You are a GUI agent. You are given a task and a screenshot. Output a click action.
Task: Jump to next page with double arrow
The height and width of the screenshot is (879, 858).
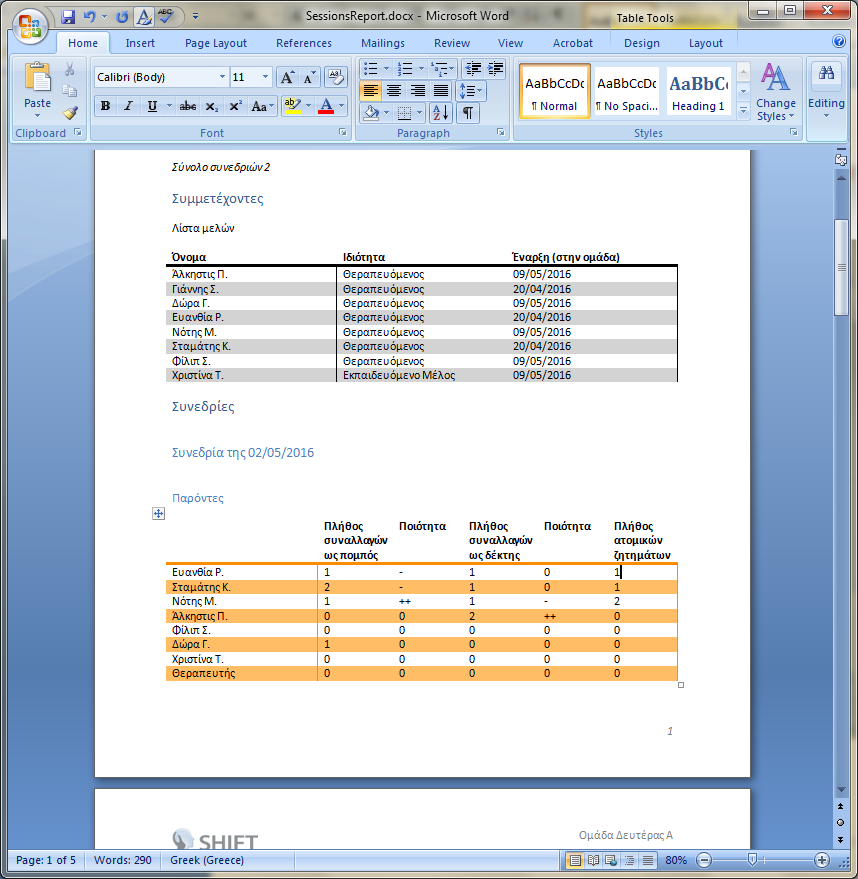[841, 839]
